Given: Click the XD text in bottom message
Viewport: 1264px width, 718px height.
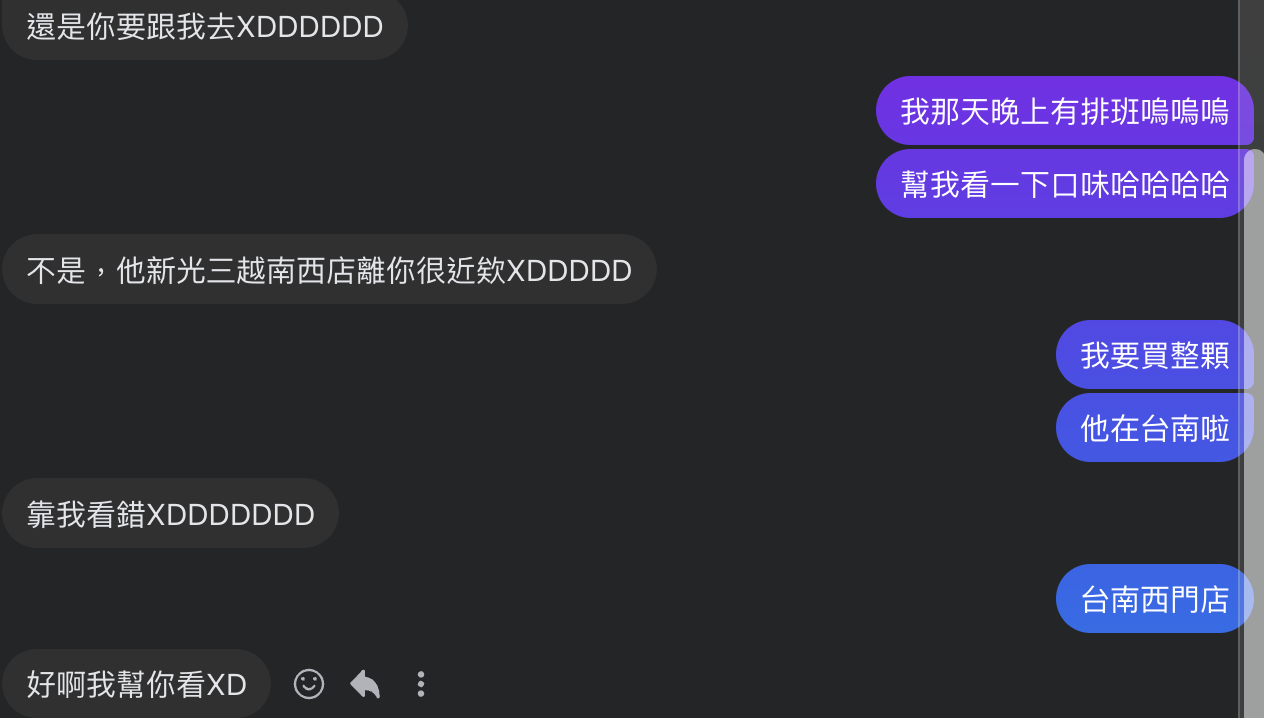Looking at the screenshot, I should pos(226,685).
